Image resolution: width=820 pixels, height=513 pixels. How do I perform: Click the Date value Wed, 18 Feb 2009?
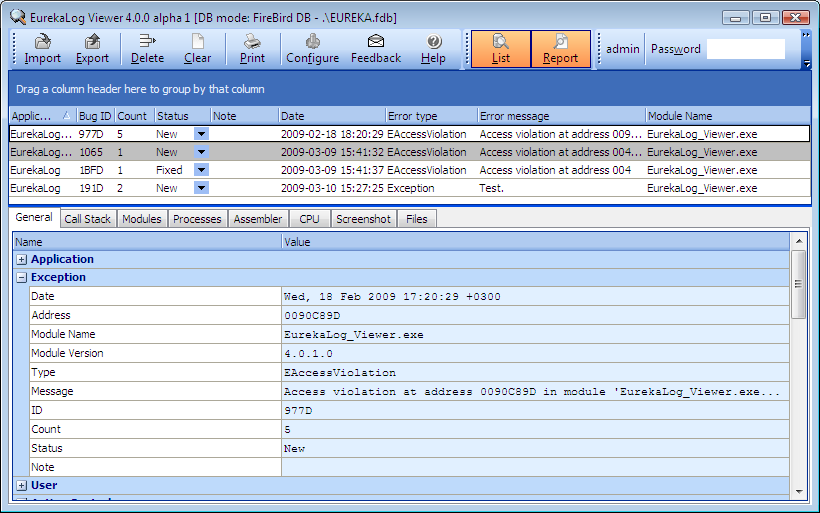click(392, 297)
